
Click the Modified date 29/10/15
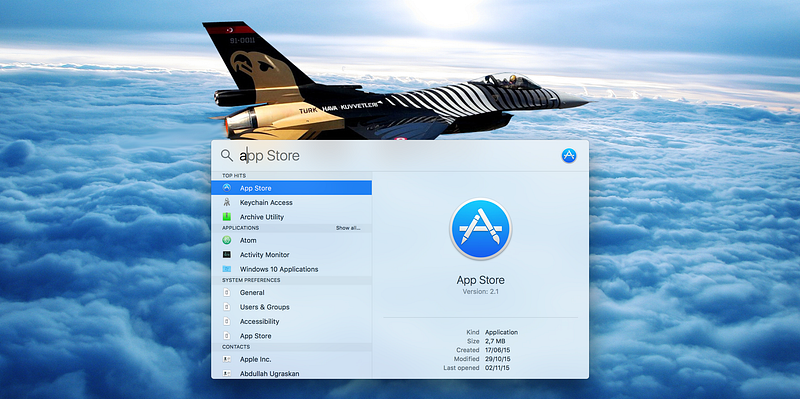point(497,359)
